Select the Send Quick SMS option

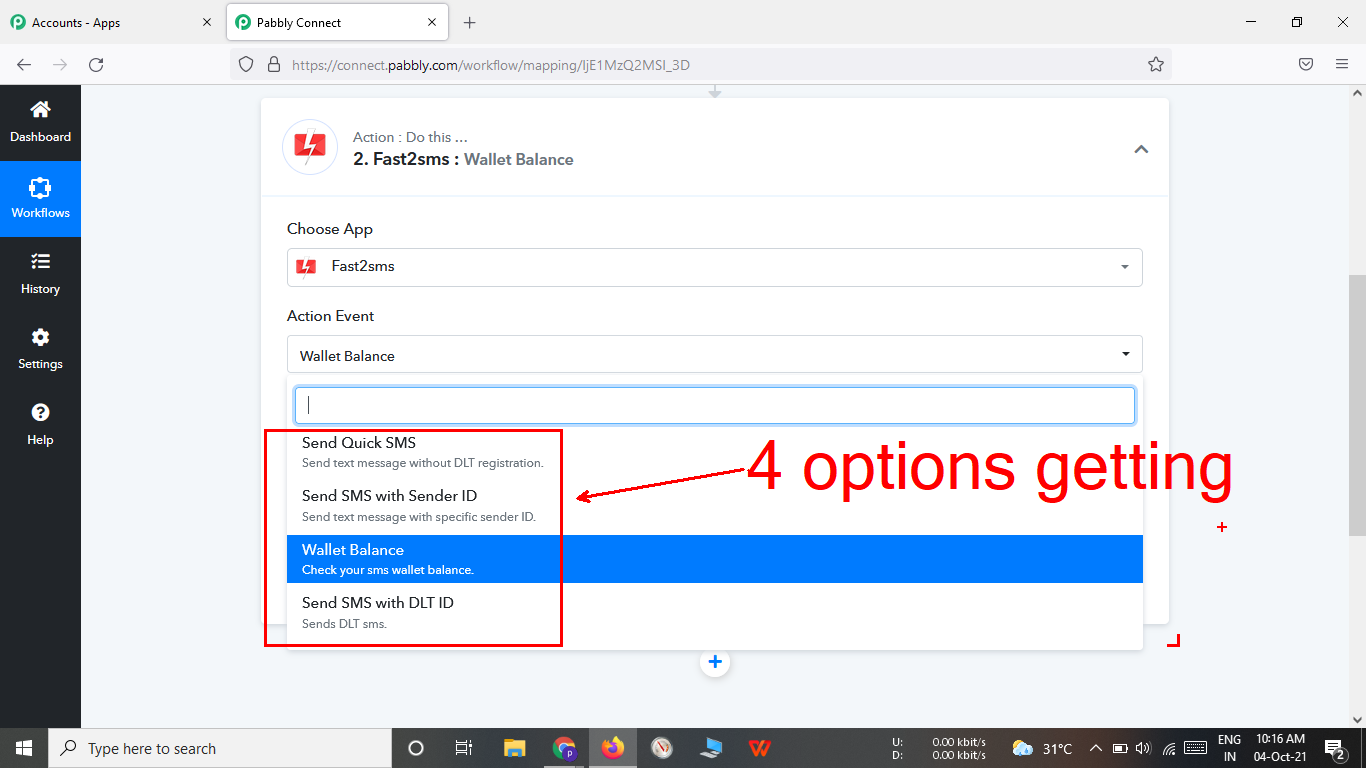click(714, 452)
